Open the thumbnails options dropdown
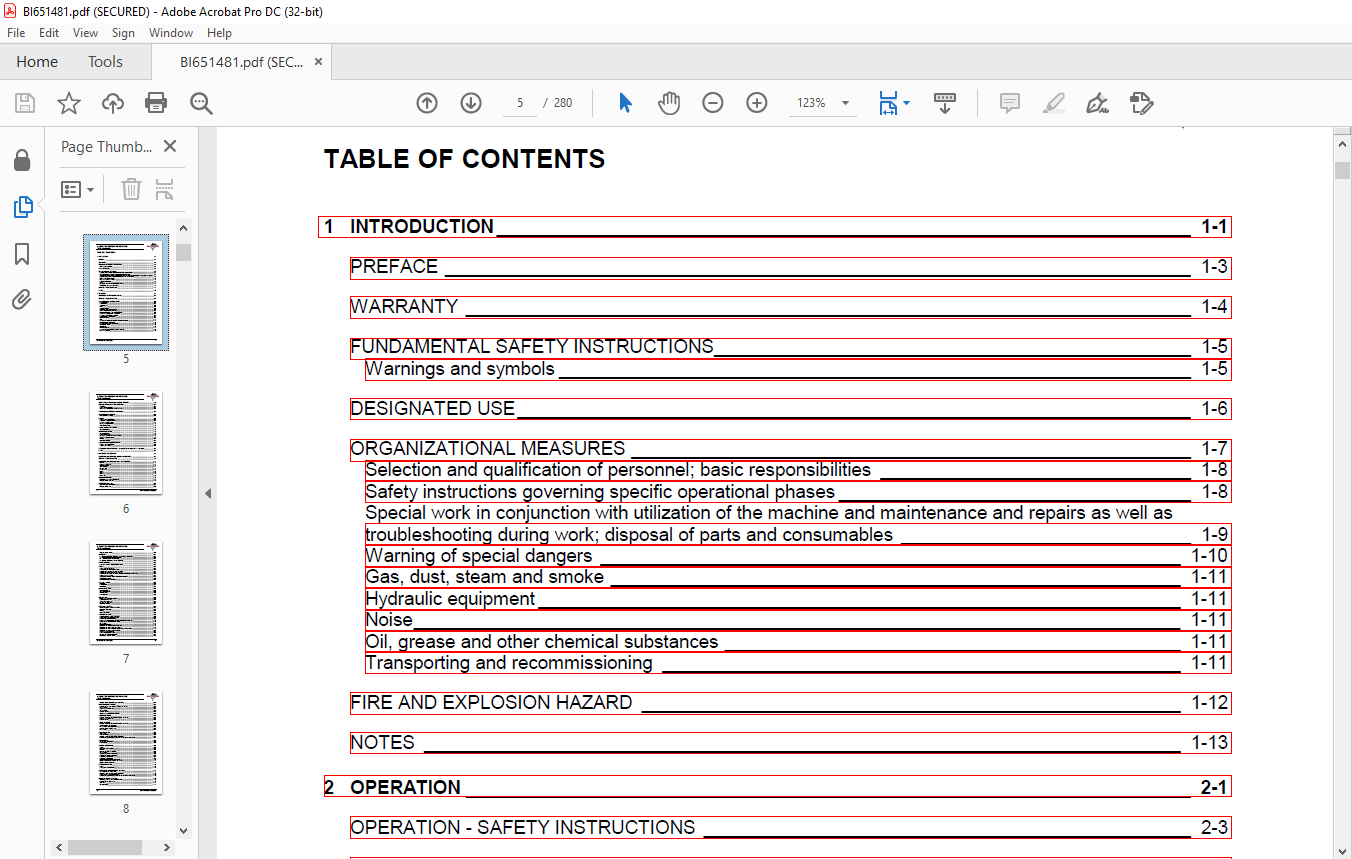Viewport: 1352px width, 859px height. (x=78, y=189)
